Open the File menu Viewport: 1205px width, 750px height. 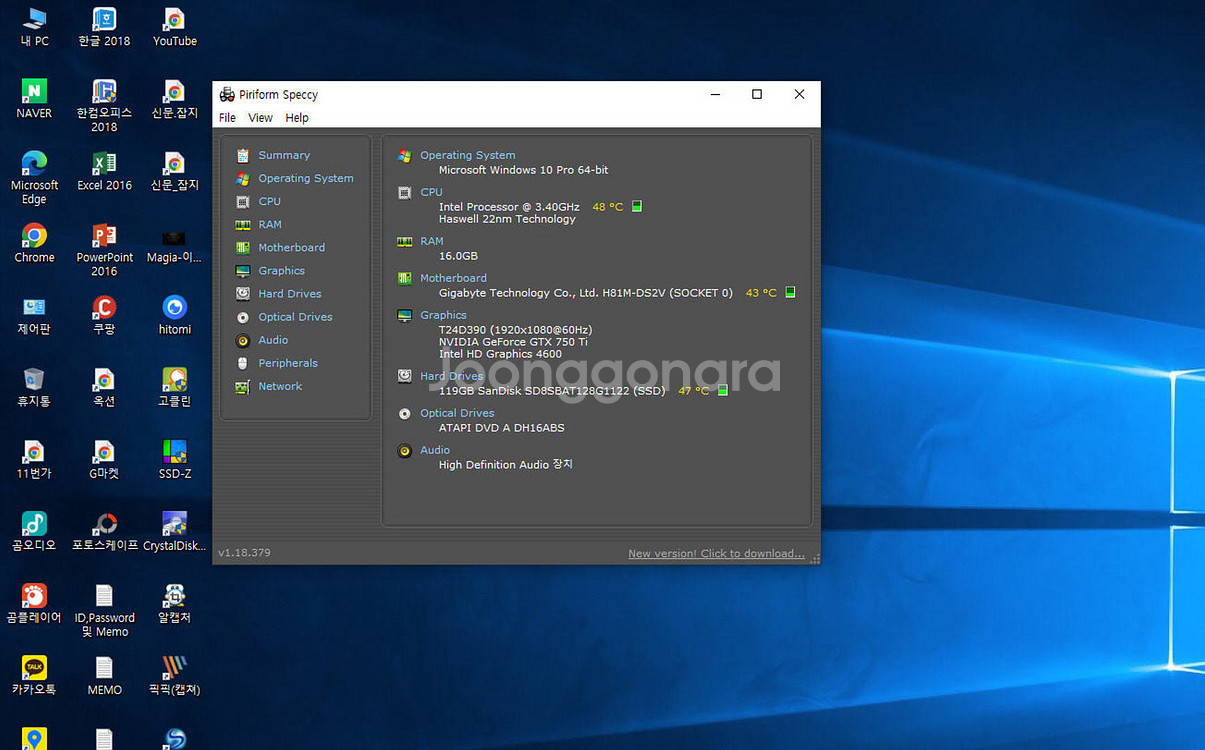(x=227, y=117)
